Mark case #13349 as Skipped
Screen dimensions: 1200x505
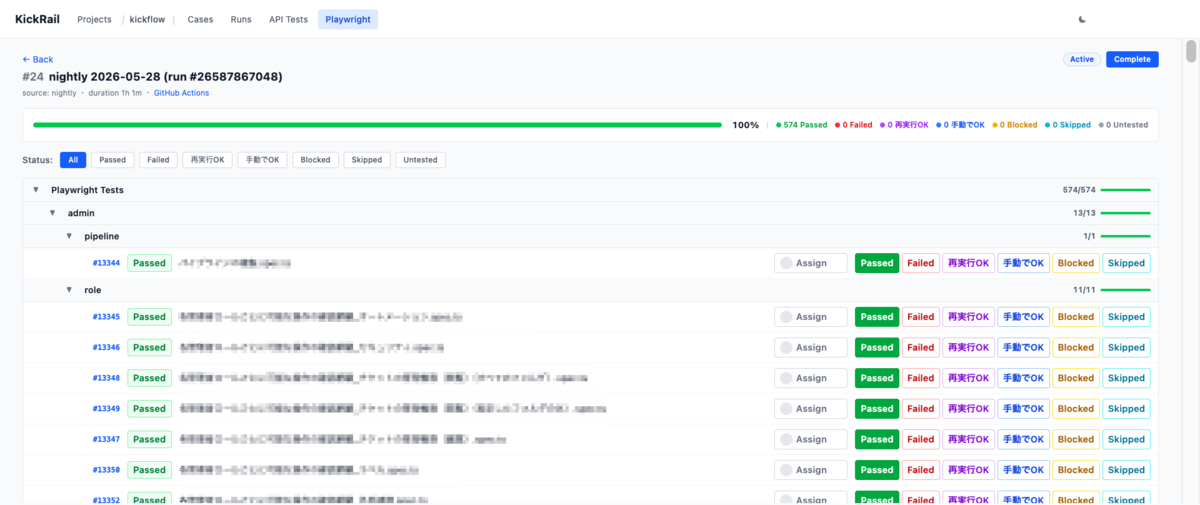tap(1126, 408)
